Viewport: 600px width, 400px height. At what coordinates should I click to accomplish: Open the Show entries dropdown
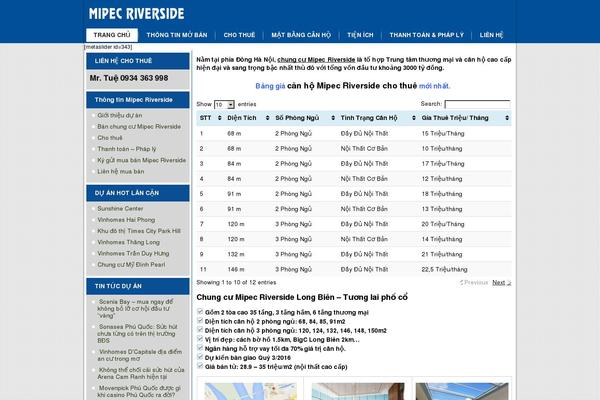coord(224,104)
